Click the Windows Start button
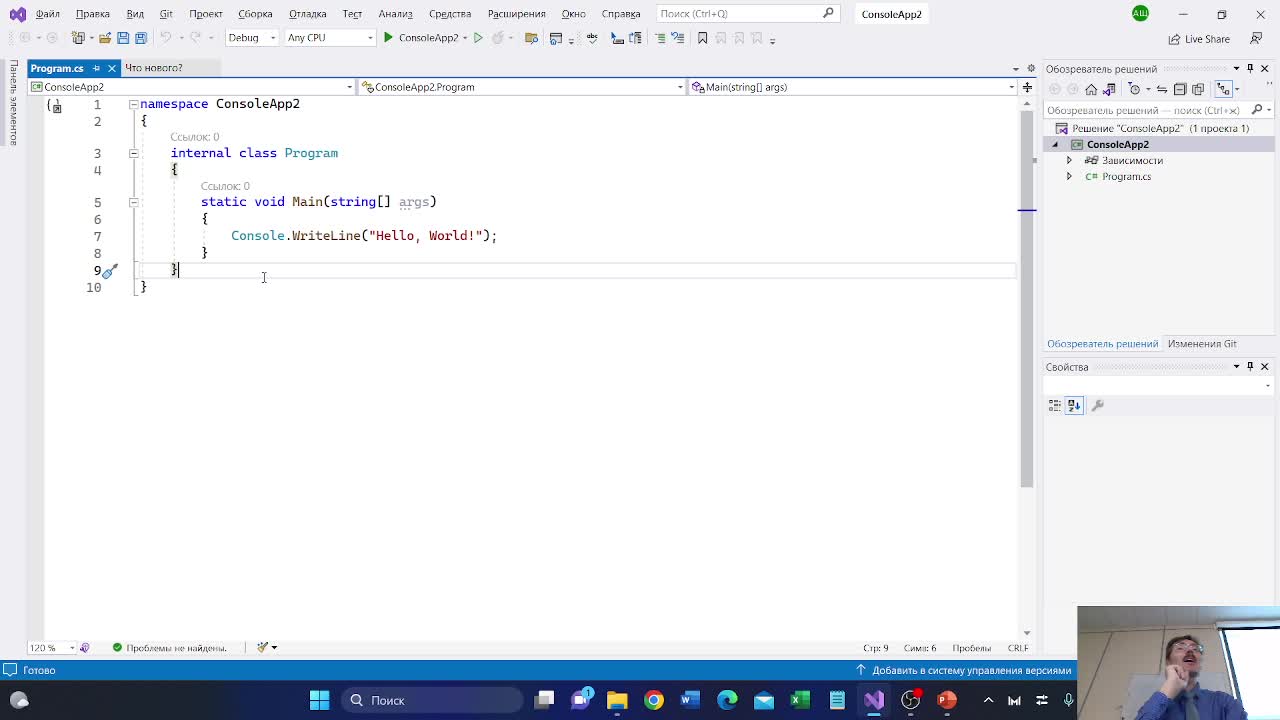The width and height of the screenshot is (1280, 720). click(319, 700)
